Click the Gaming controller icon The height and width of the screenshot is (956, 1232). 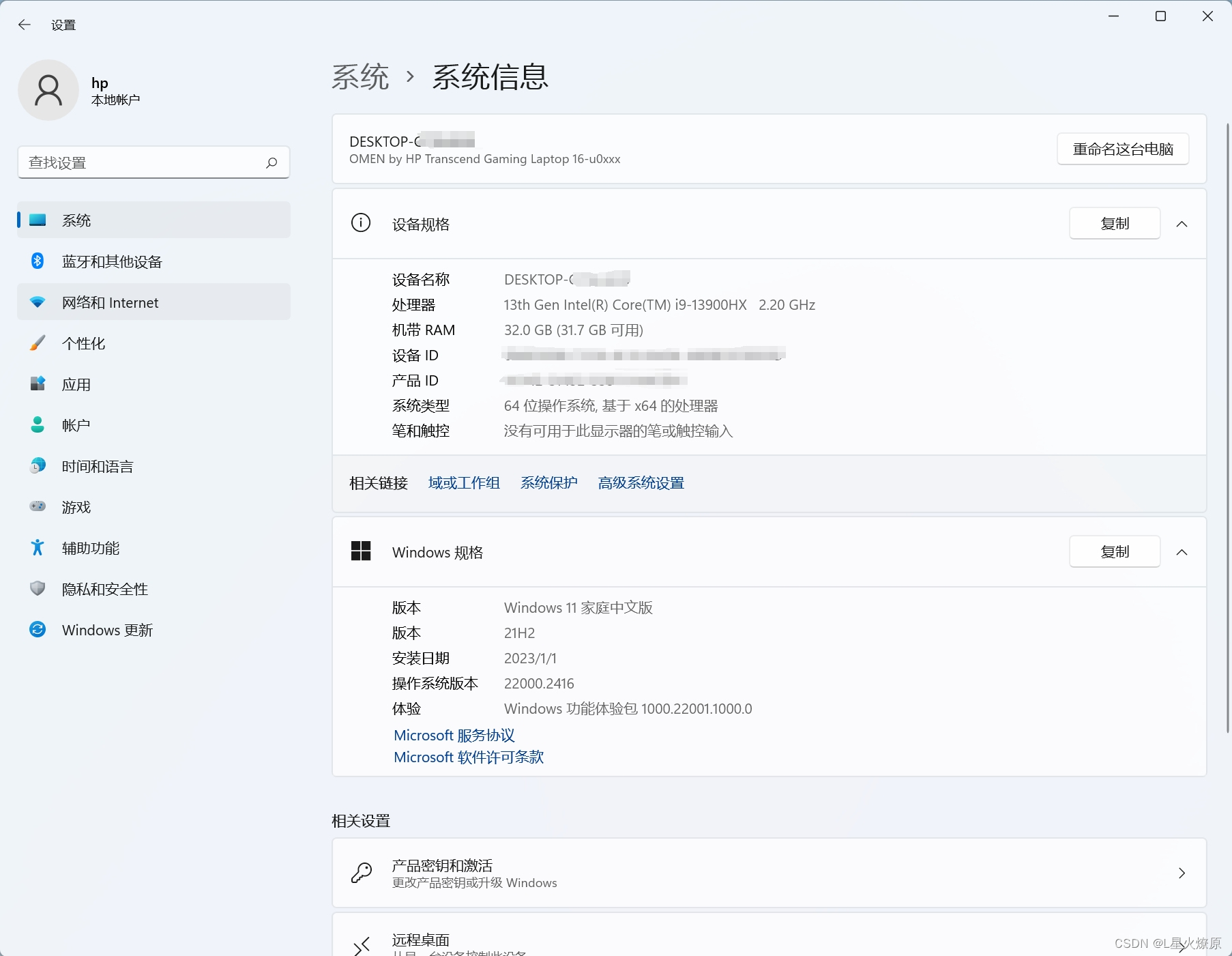38,506
